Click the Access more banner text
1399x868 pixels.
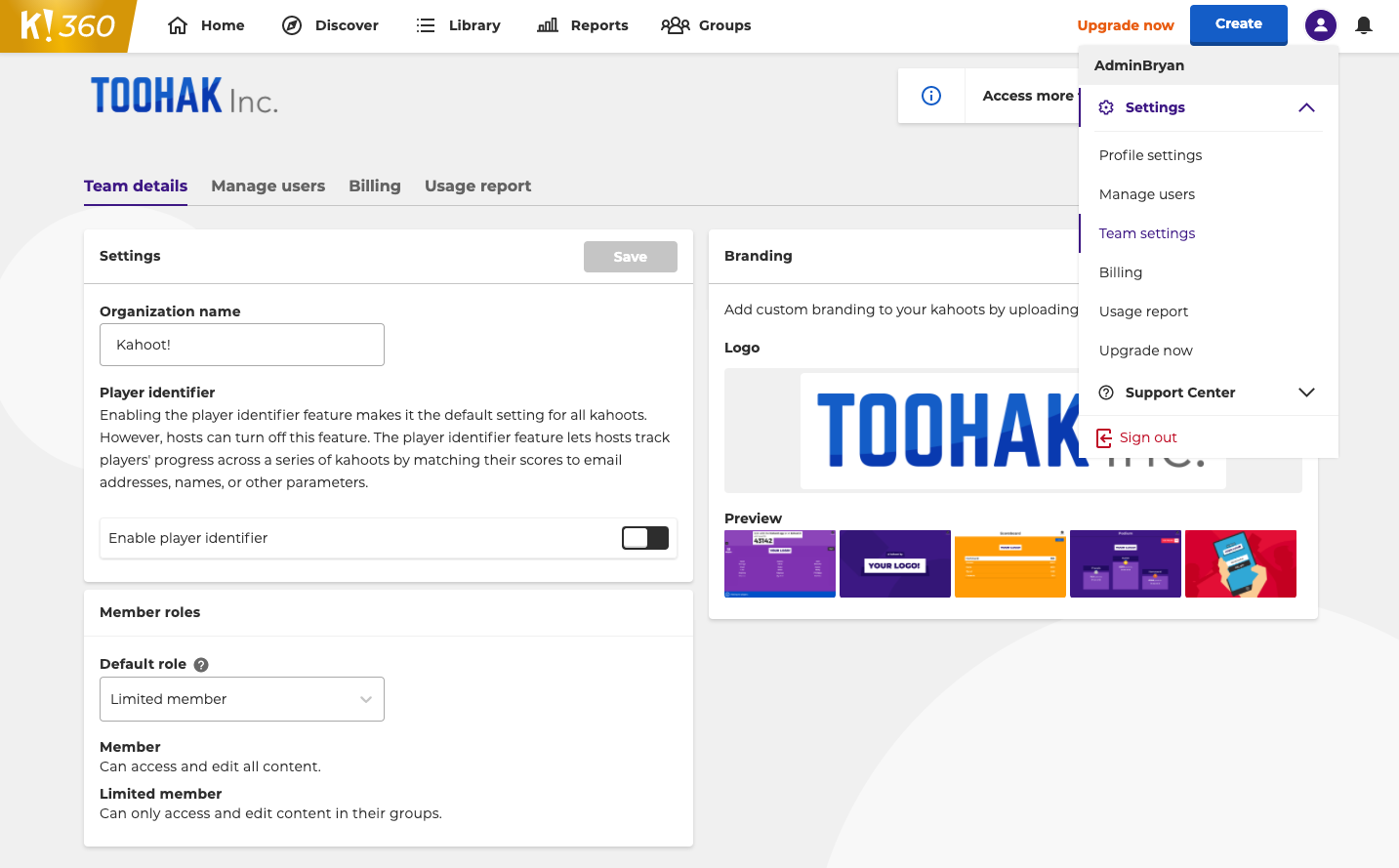(1028, 96)
